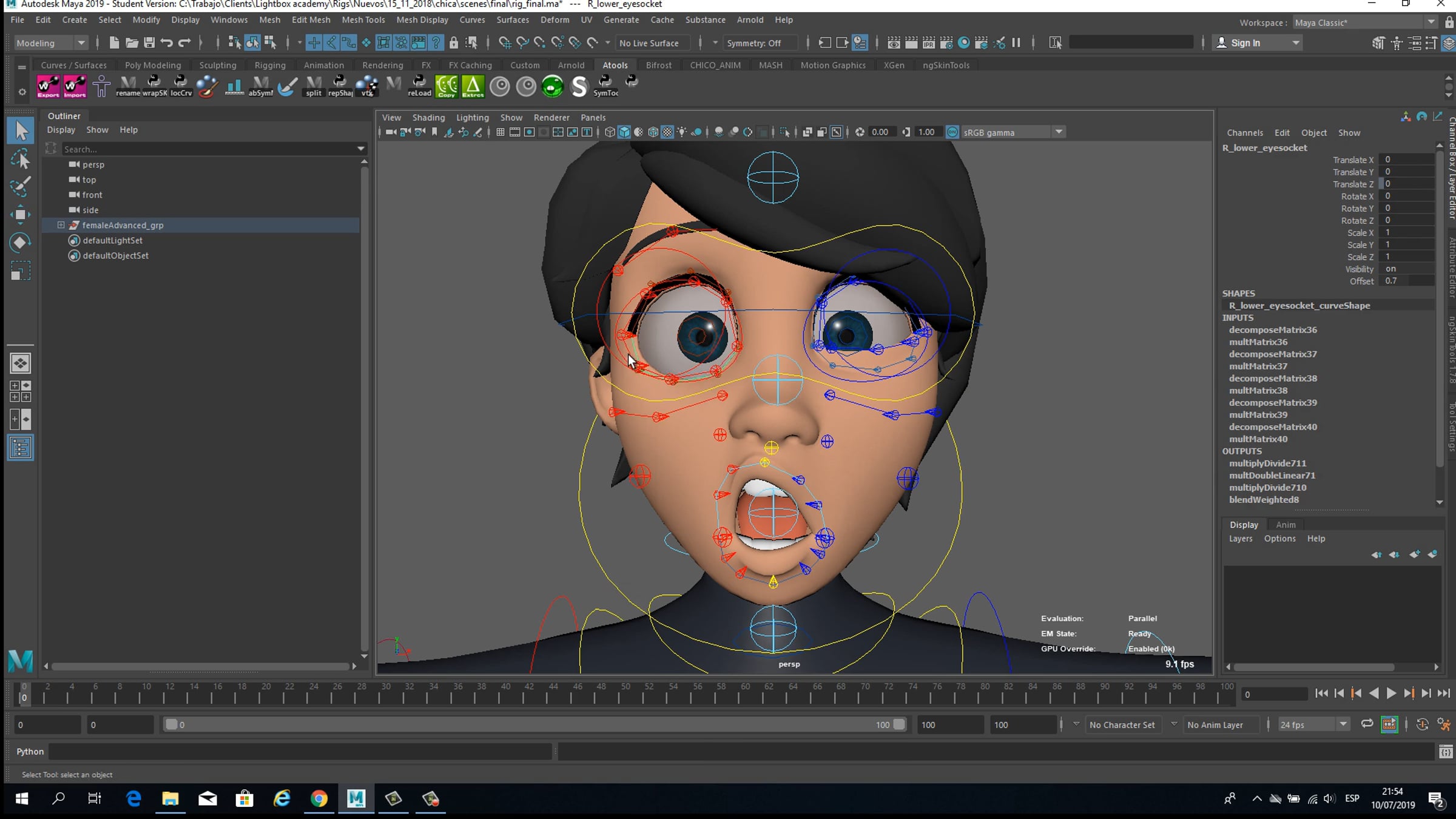Run the split shelf tool
The width and height of the screenshot is (1456, 819).
[x=314, y=86]
